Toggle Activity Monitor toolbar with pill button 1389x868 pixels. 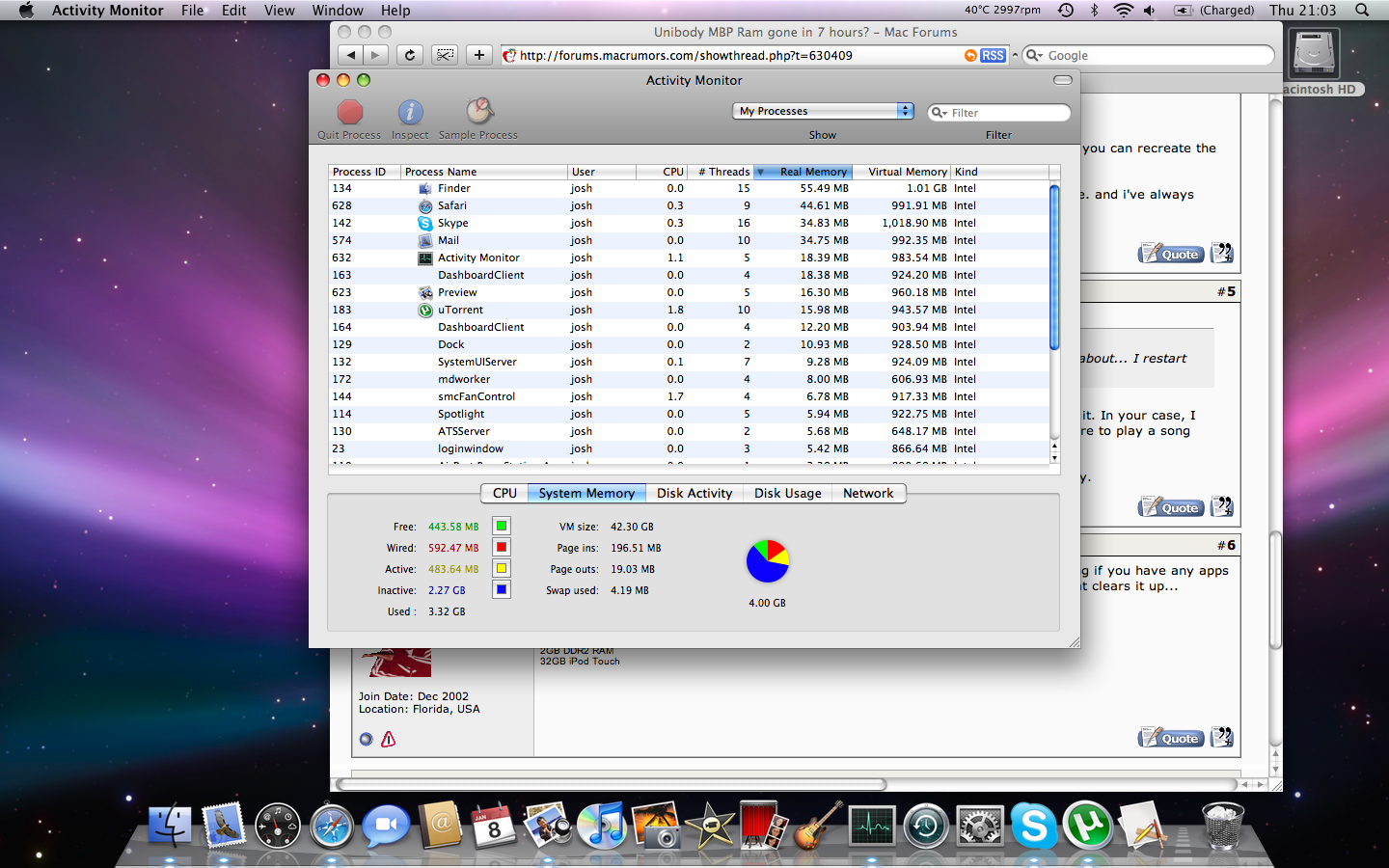point(1062,80)
